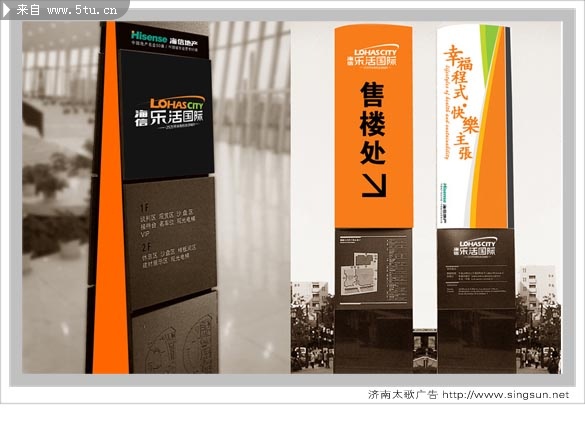Viewport: 585px width, 425px height.
Task: Click the 幸福程式 快樂主張 calligraphy text
Action: 460,103
